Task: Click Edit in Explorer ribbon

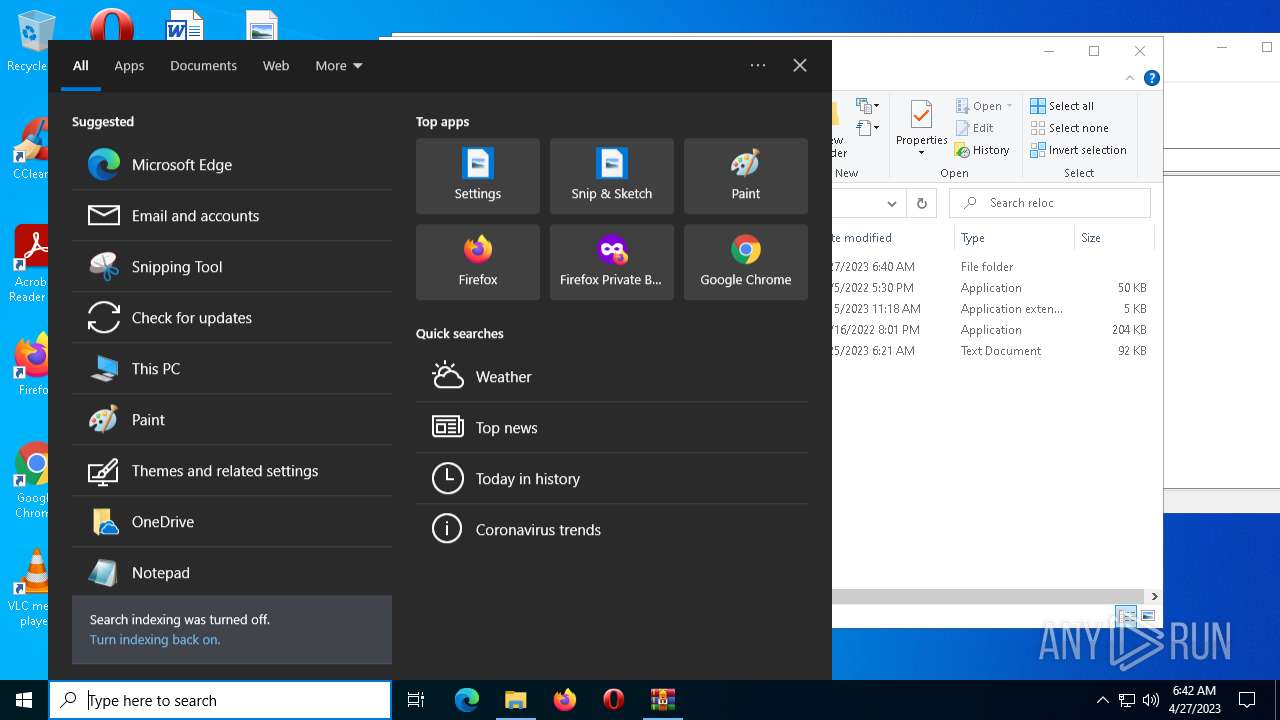Action: tap(975, 128)
